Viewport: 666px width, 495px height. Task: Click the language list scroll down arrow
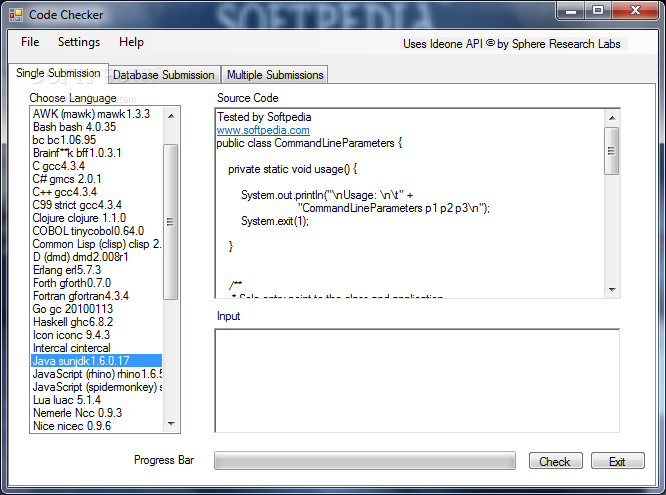click(x=171, y=424)
